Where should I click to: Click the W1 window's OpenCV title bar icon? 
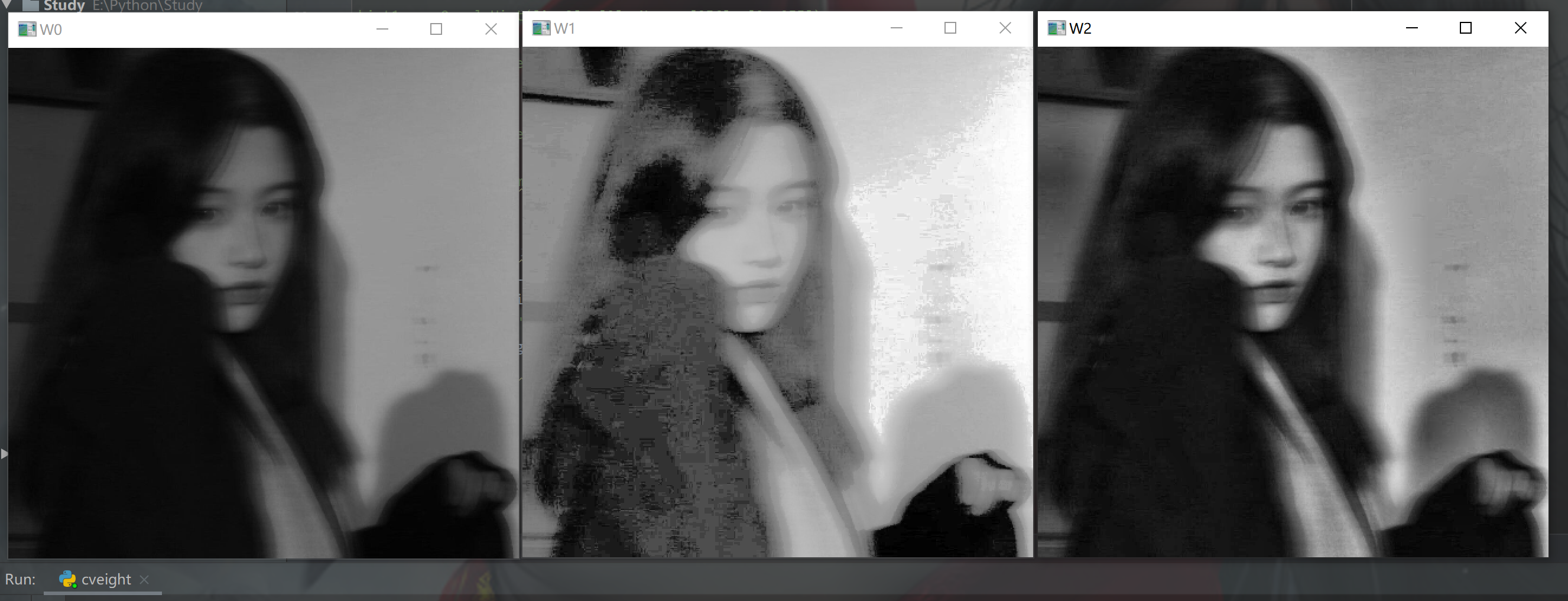click(541, 28)
